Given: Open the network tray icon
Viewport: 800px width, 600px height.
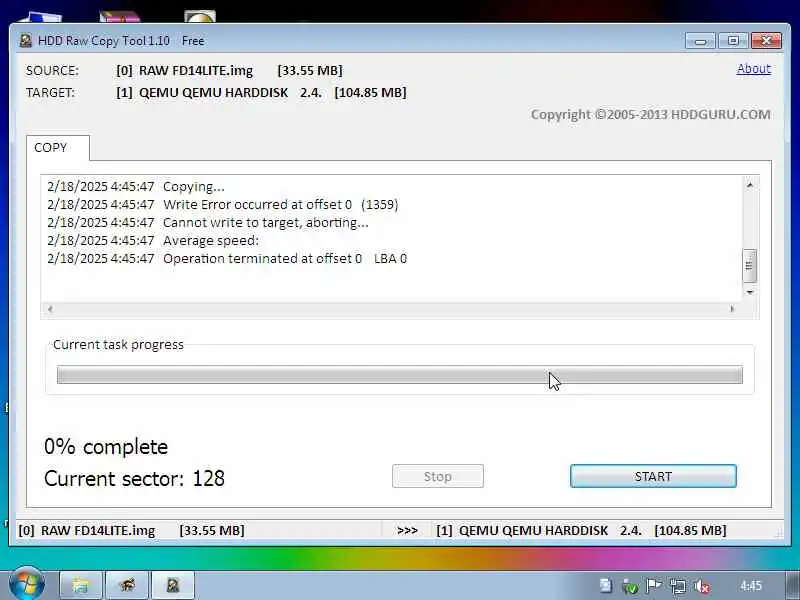Looking at the screenshot, I should pos(678,586).
